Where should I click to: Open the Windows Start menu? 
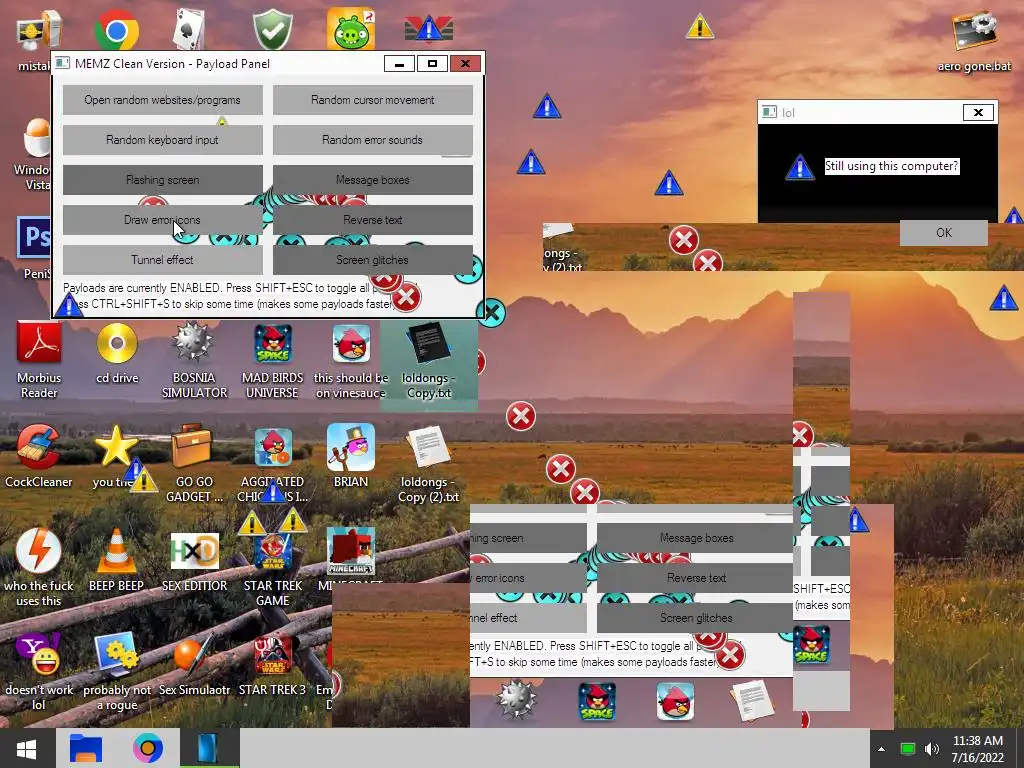(27, 748)
